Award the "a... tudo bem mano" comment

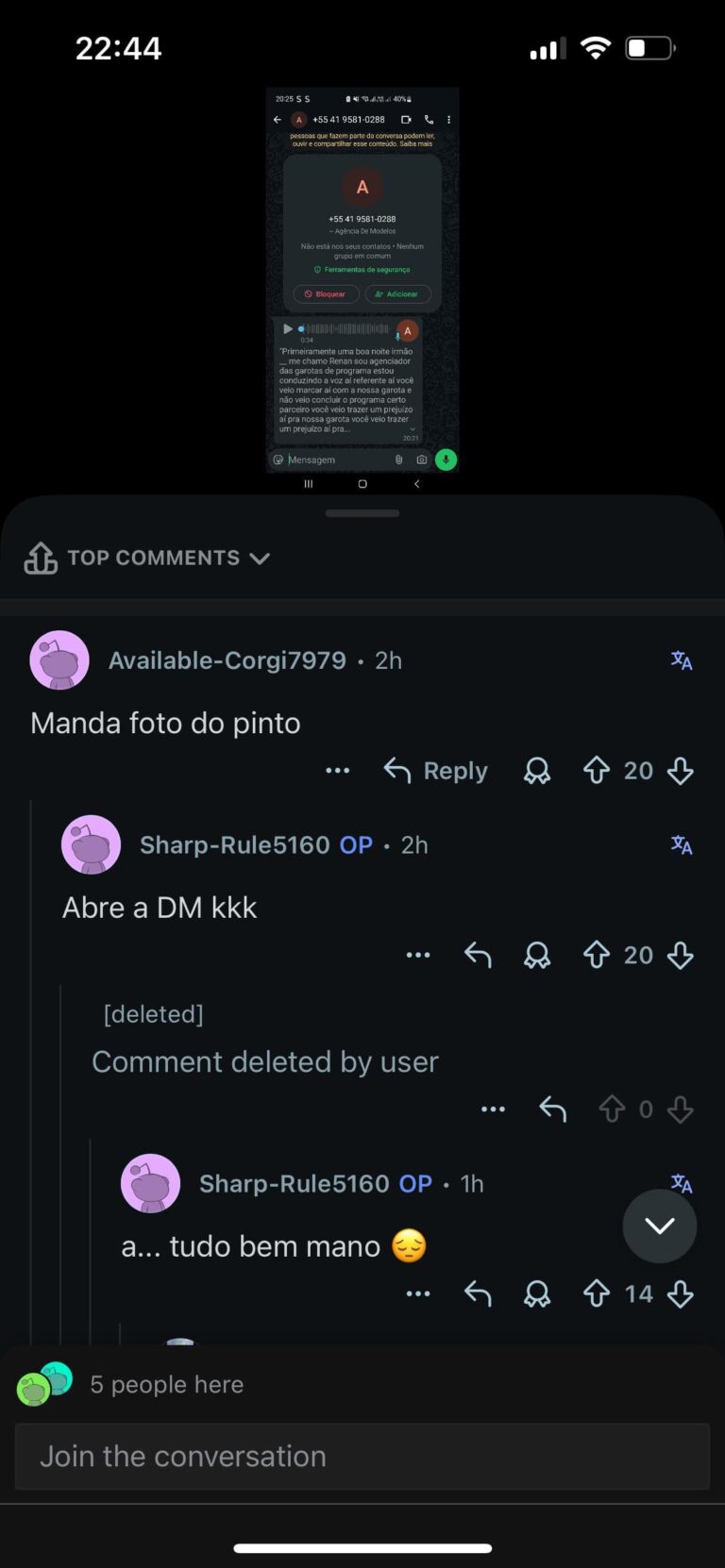pyautogui.click(x=537, y=1293)
